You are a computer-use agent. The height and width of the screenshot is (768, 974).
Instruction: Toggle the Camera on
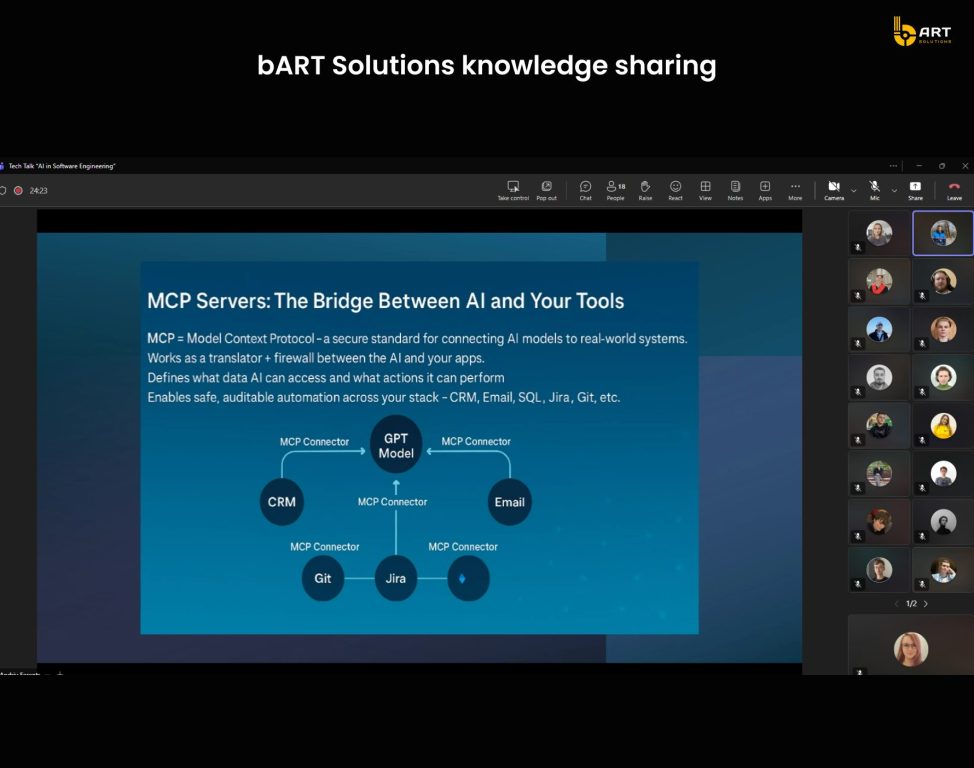833,190
